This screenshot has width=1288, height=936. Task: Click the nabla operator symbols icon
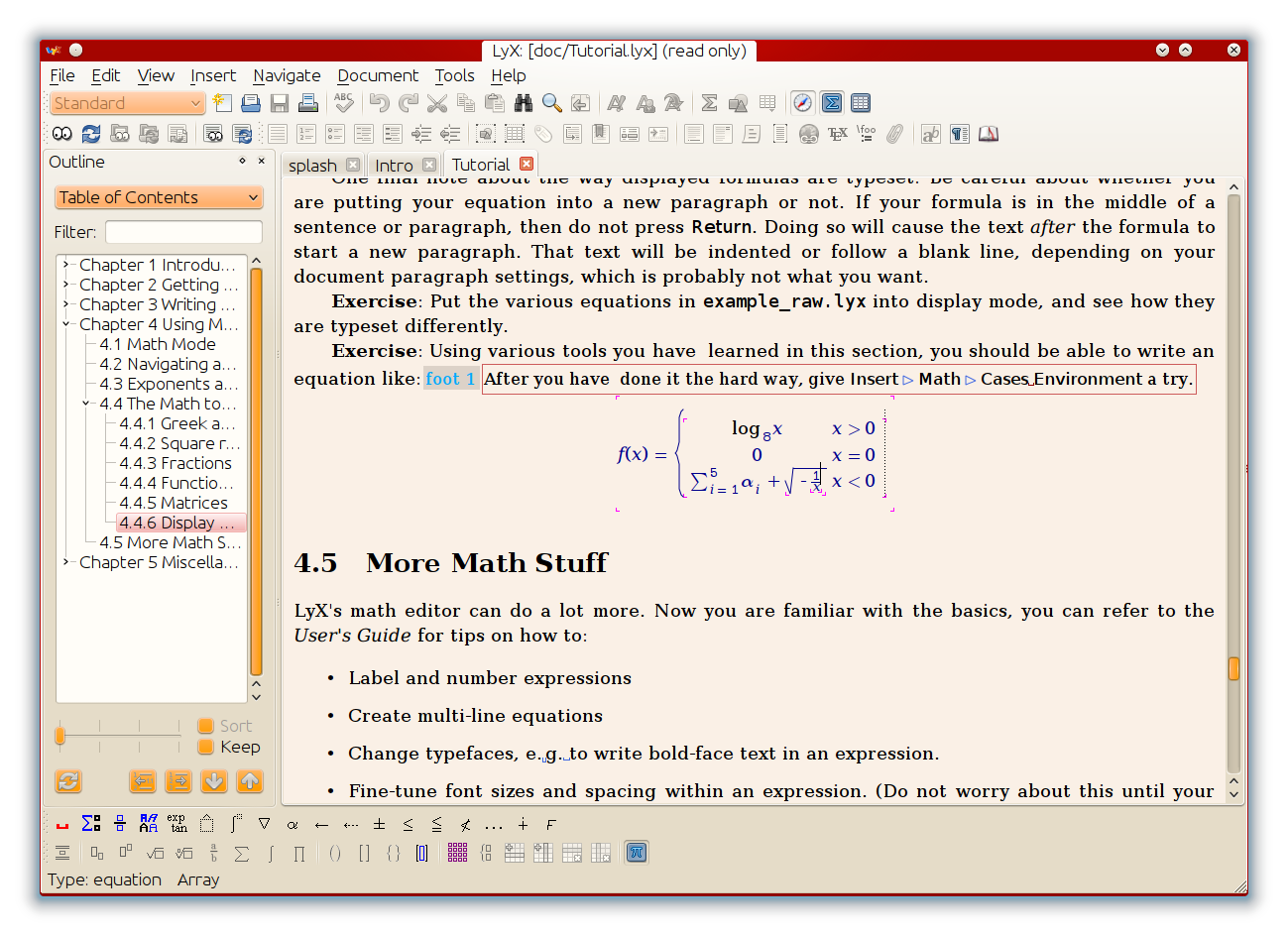(x=264, y=824)
